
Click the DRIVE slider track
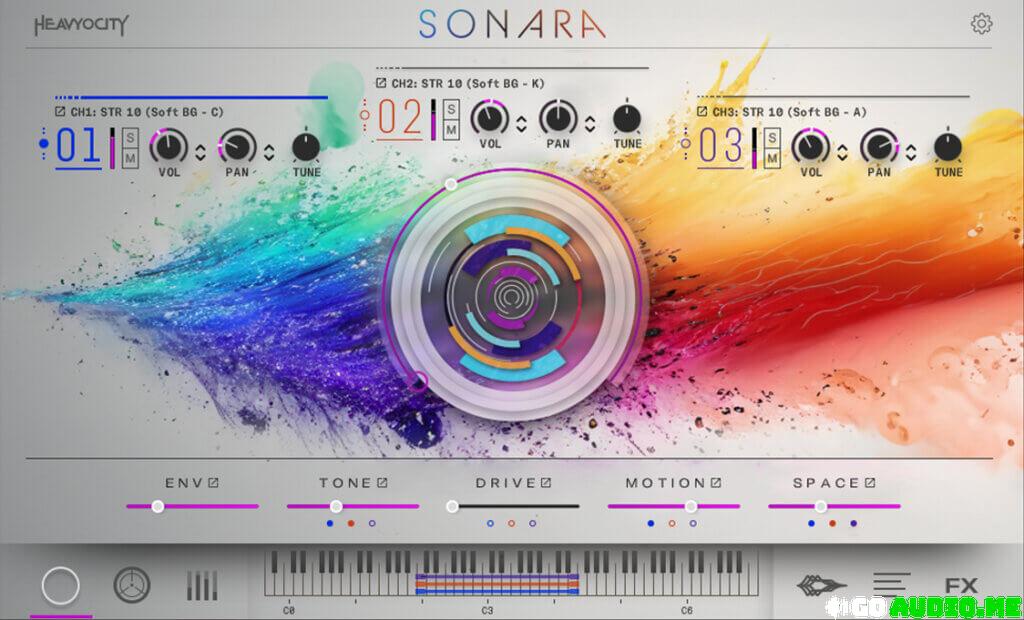tap(515, 506)
